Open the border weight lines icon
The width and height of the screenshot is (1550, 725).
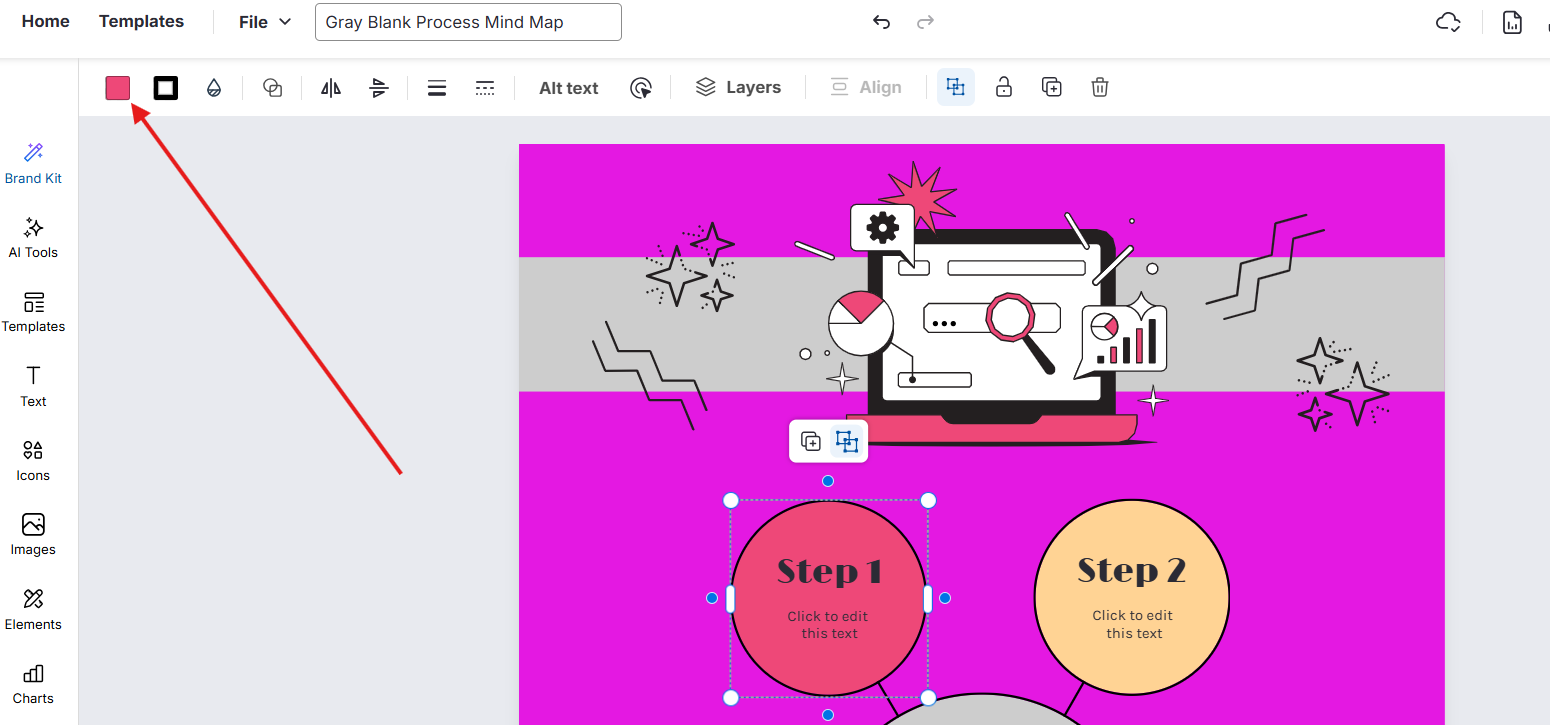coord(436,88)
